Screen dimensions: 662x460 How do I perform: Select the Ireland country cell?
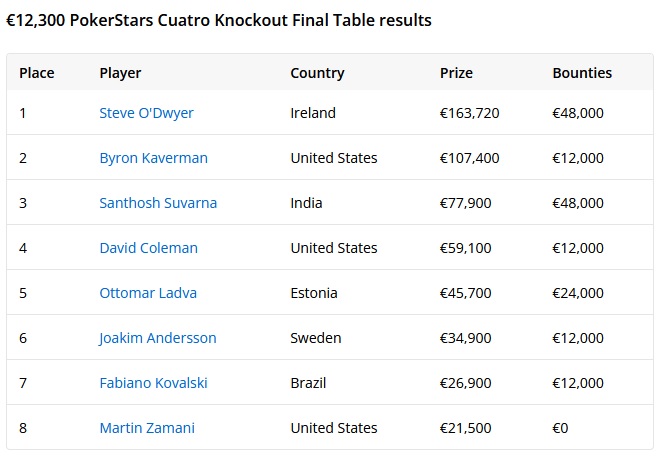pyautogui.click(x=313, y=113)
